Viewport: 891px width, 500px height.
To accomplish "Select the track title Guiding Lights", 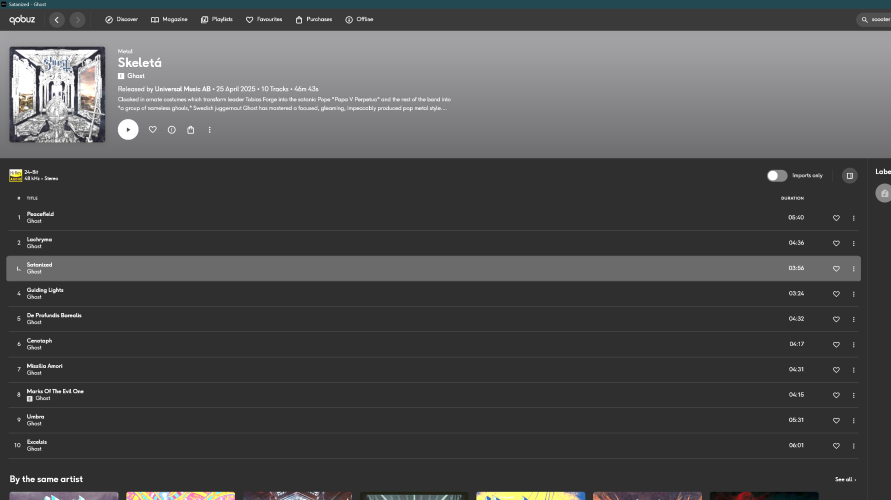I will [x=45, y=290].
